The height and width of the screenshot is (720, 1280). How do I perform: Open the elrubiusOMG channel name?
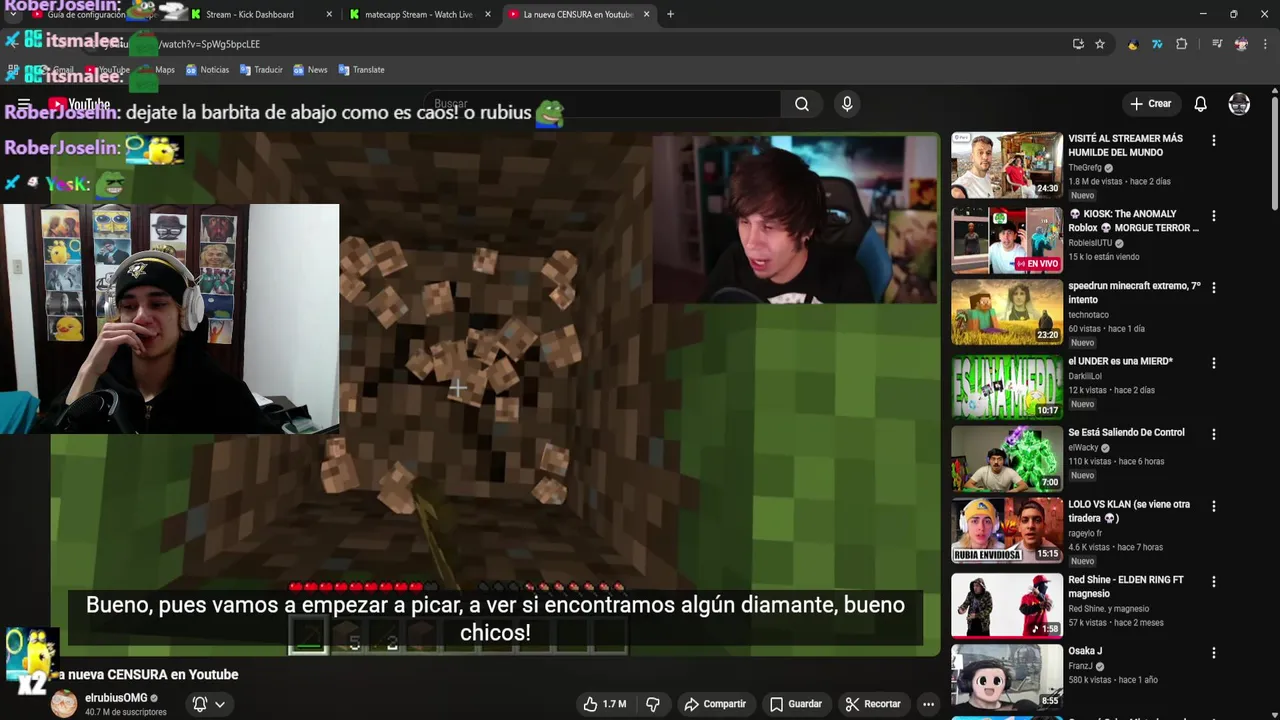116,698
